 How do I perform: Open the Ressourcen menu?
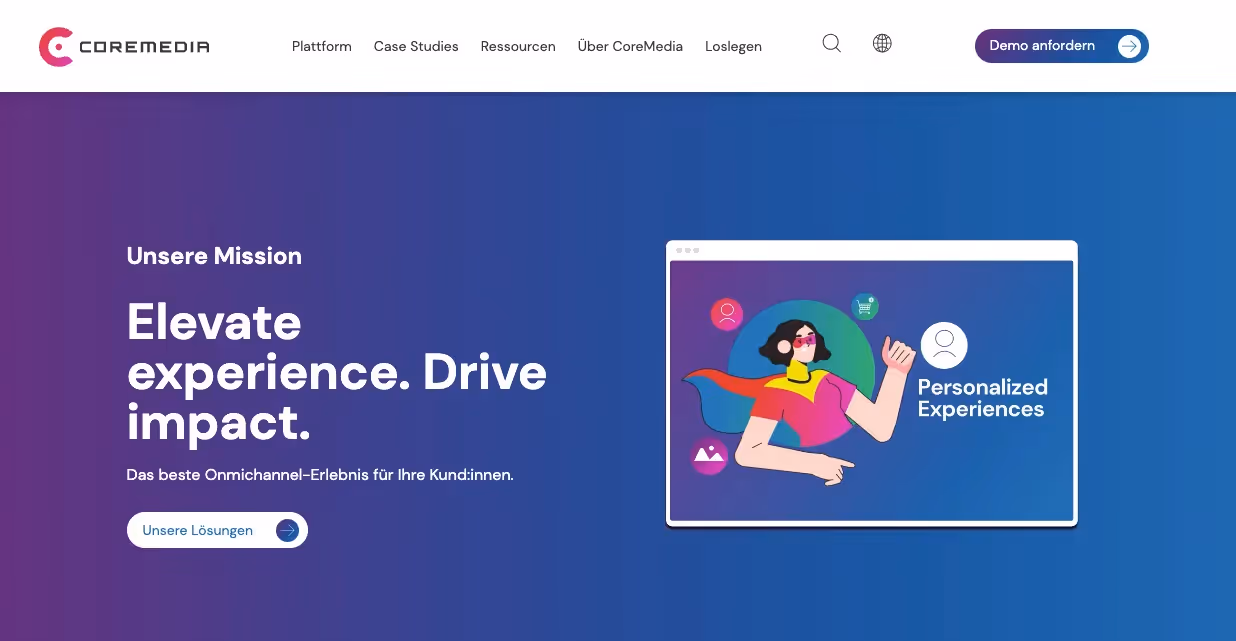pyautogui.click(x=518, y=46)
